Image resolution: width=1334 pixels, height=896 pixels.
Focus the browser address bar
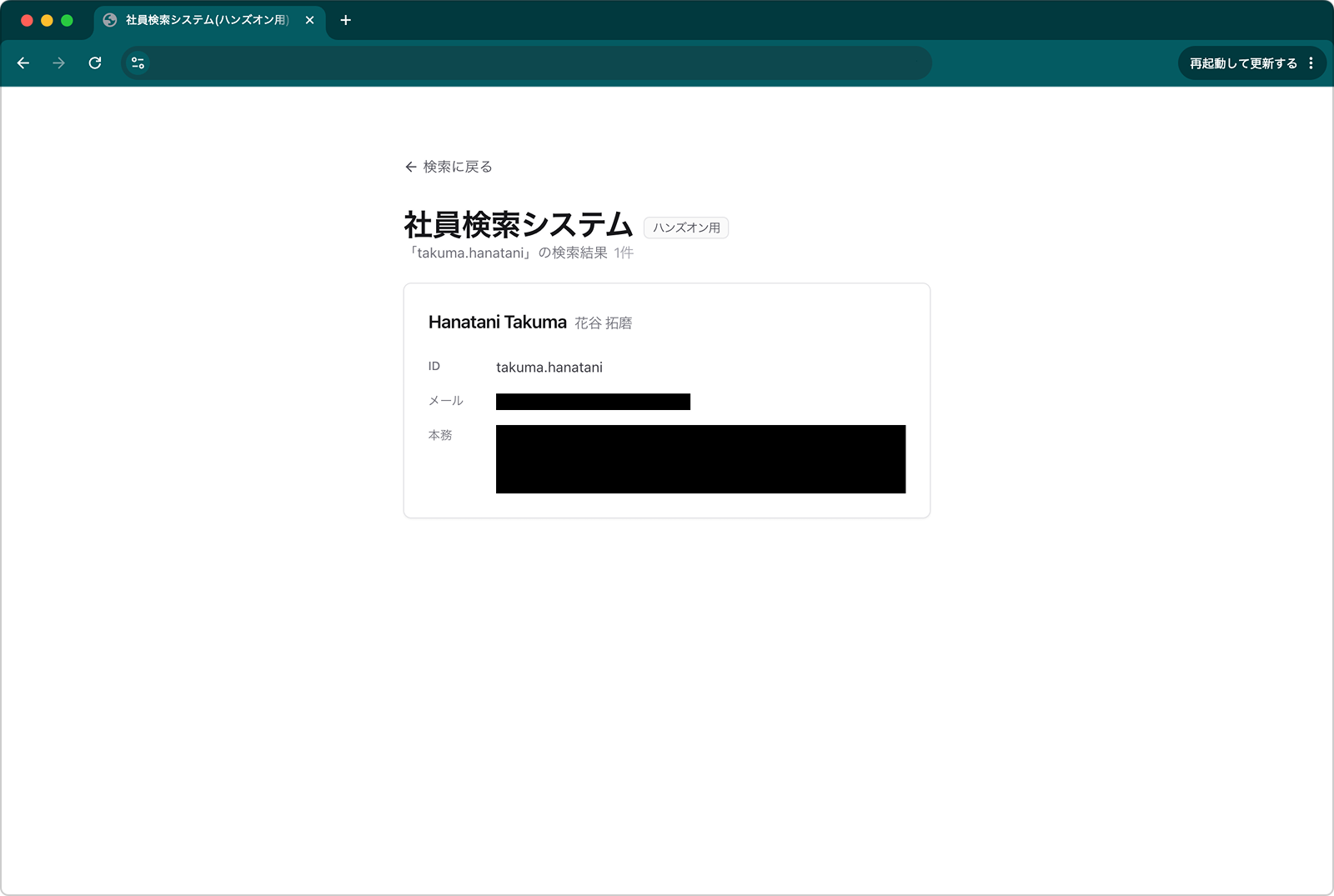527,63
